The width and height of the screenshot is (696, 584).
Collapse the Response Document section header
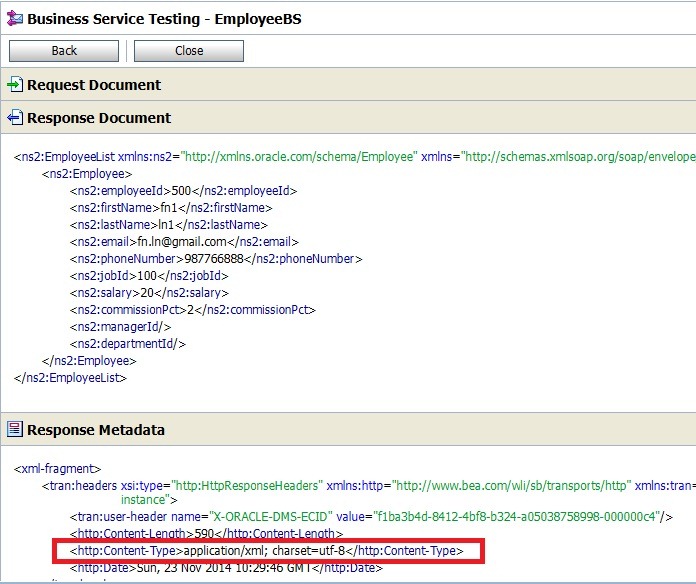99,118
